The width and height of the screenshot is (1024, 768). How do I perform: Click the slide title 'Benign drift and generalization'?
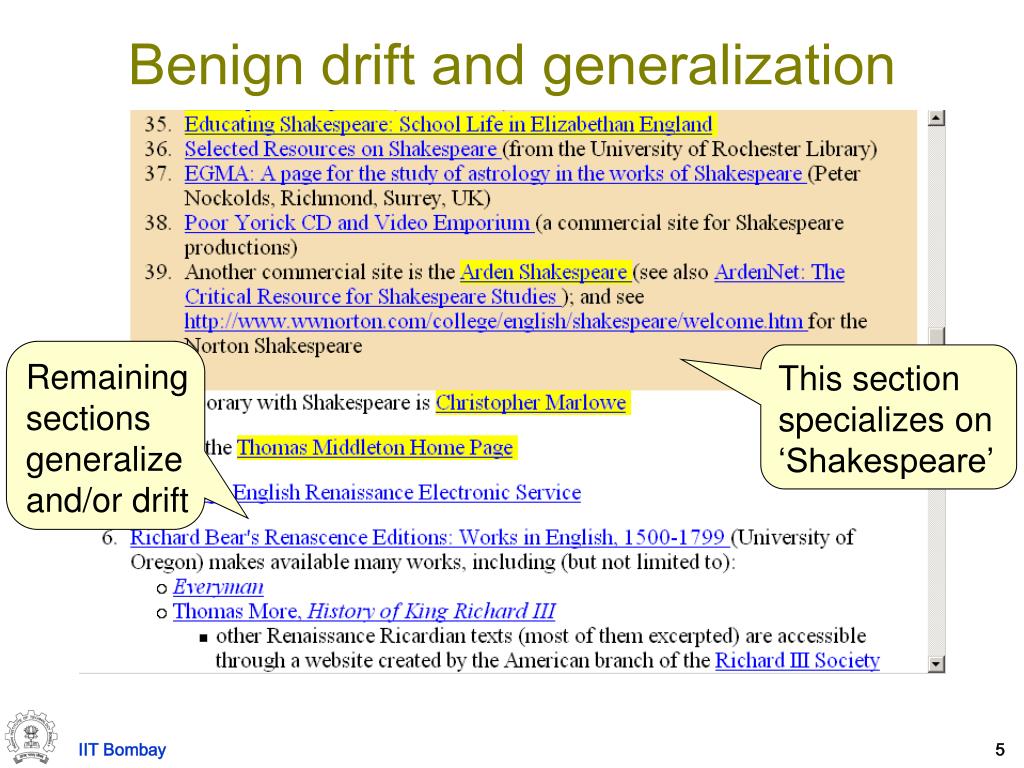(511, 65)
